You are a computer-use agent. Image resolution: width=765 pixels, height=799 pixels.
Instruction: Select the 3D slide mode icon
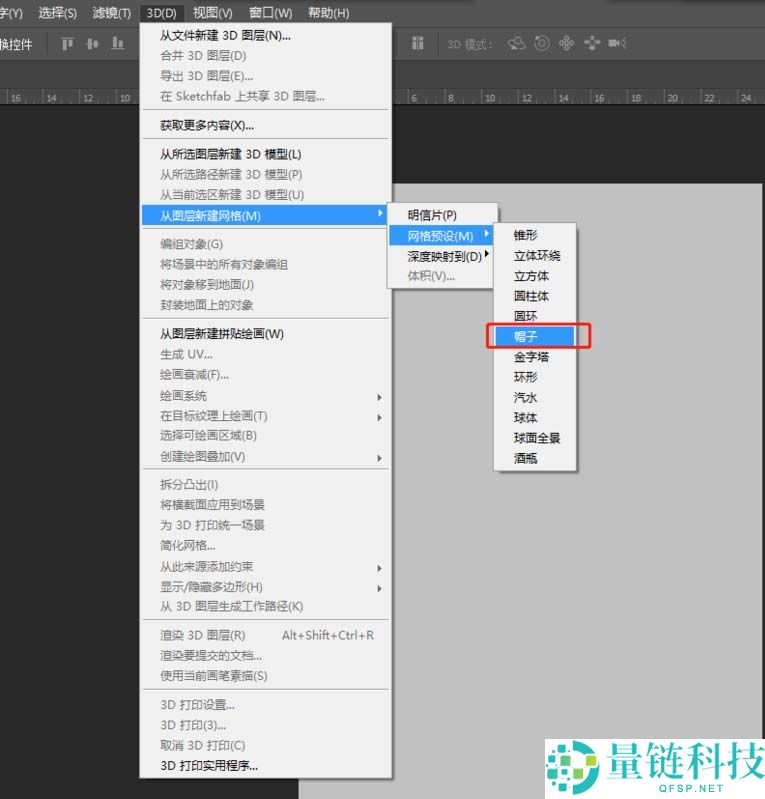click(x=592, y=43)
